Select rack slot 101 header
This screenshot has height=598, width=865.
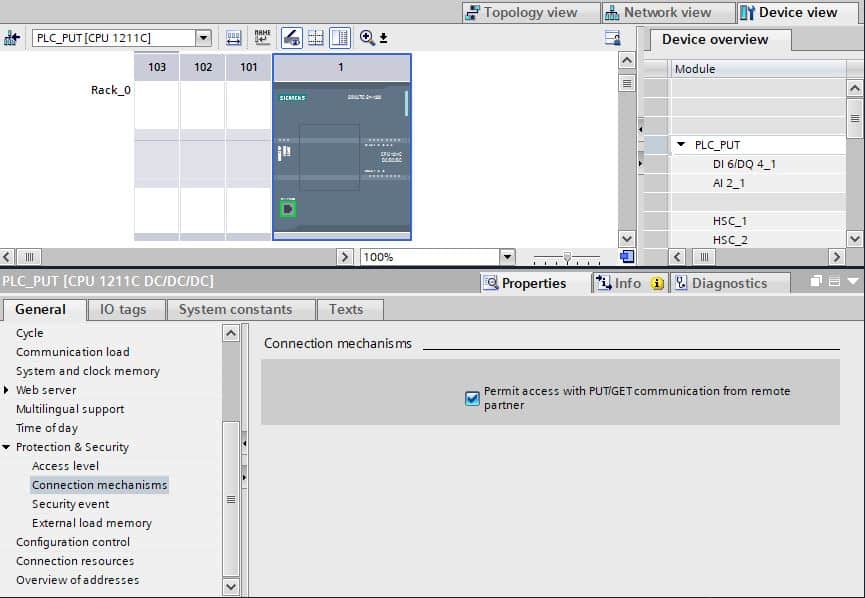249,67
